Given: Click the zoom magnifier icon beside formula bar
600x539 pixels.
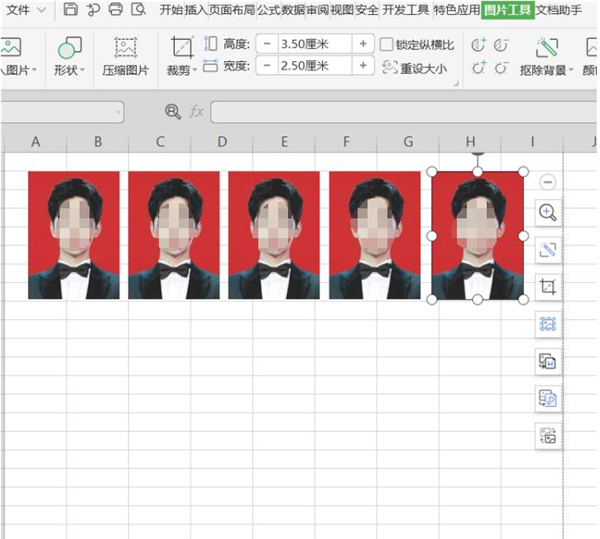Looking at the screenshot, I should [x=173, y=112].
